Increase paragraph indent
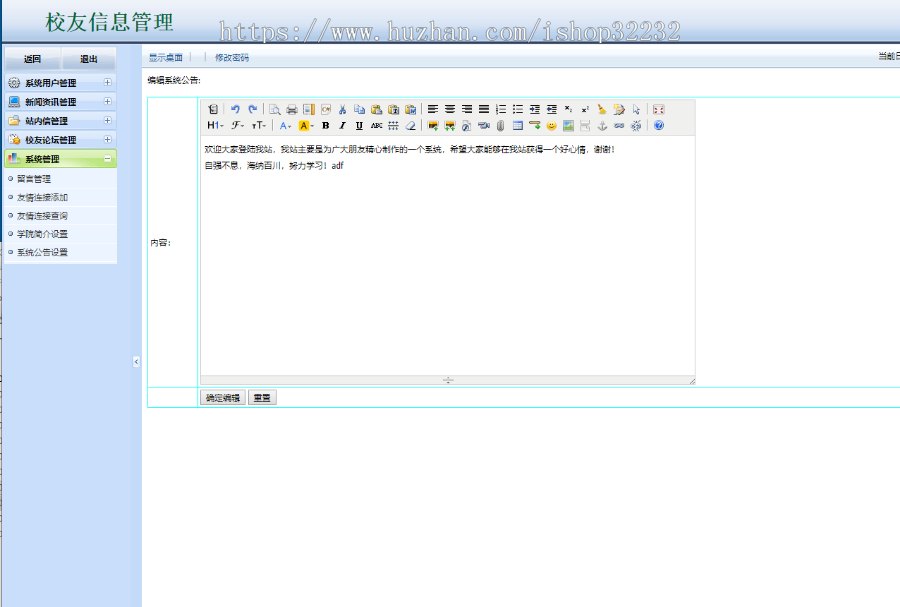The image size is (900, 607). 534,109
